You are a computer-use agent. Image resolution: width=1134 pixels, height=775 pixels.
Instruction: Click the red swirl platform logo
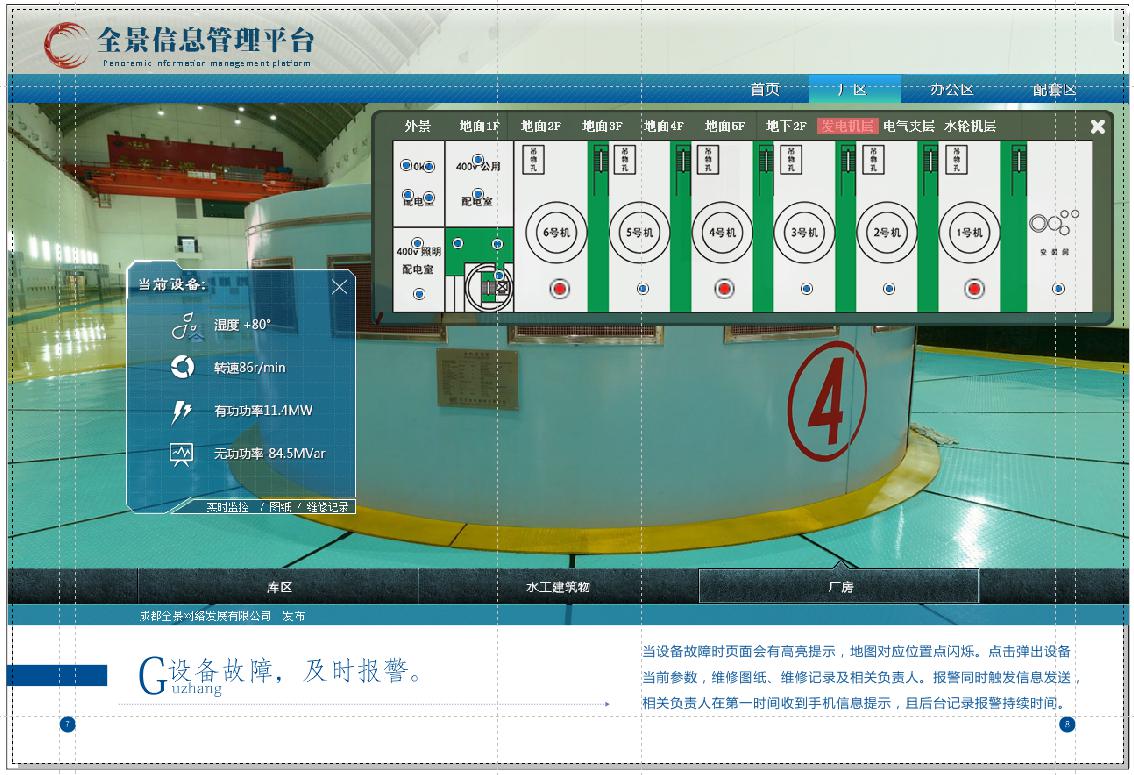pos(67,44)
